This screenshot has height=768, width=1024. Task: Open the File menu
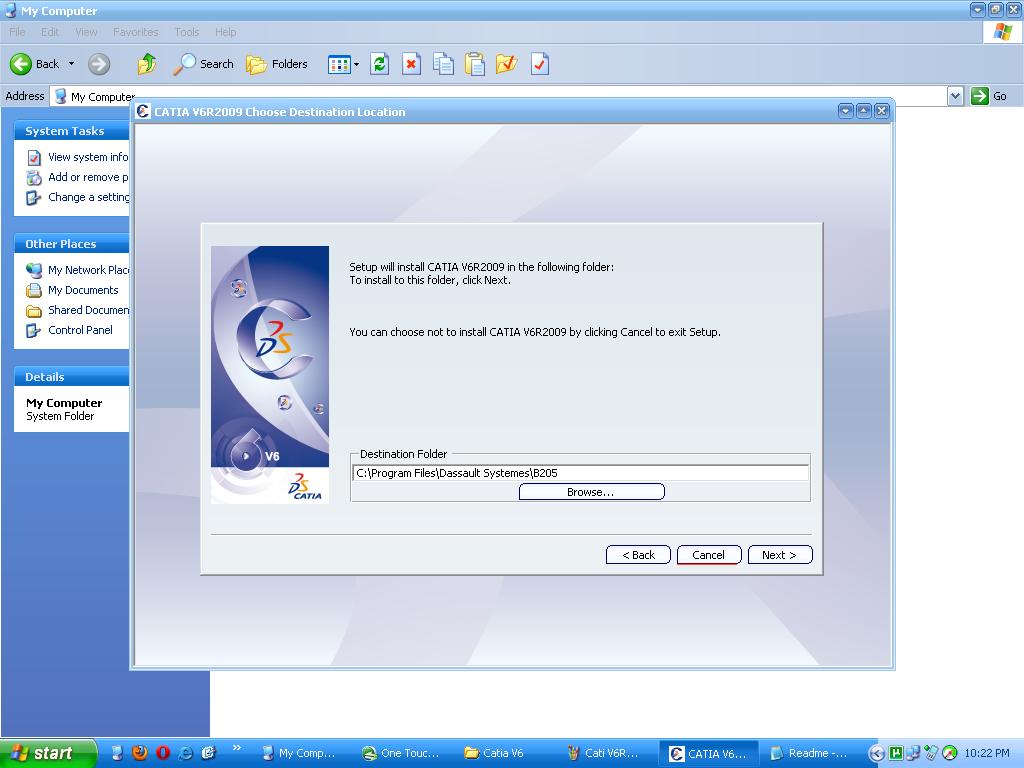pos(18,32)
